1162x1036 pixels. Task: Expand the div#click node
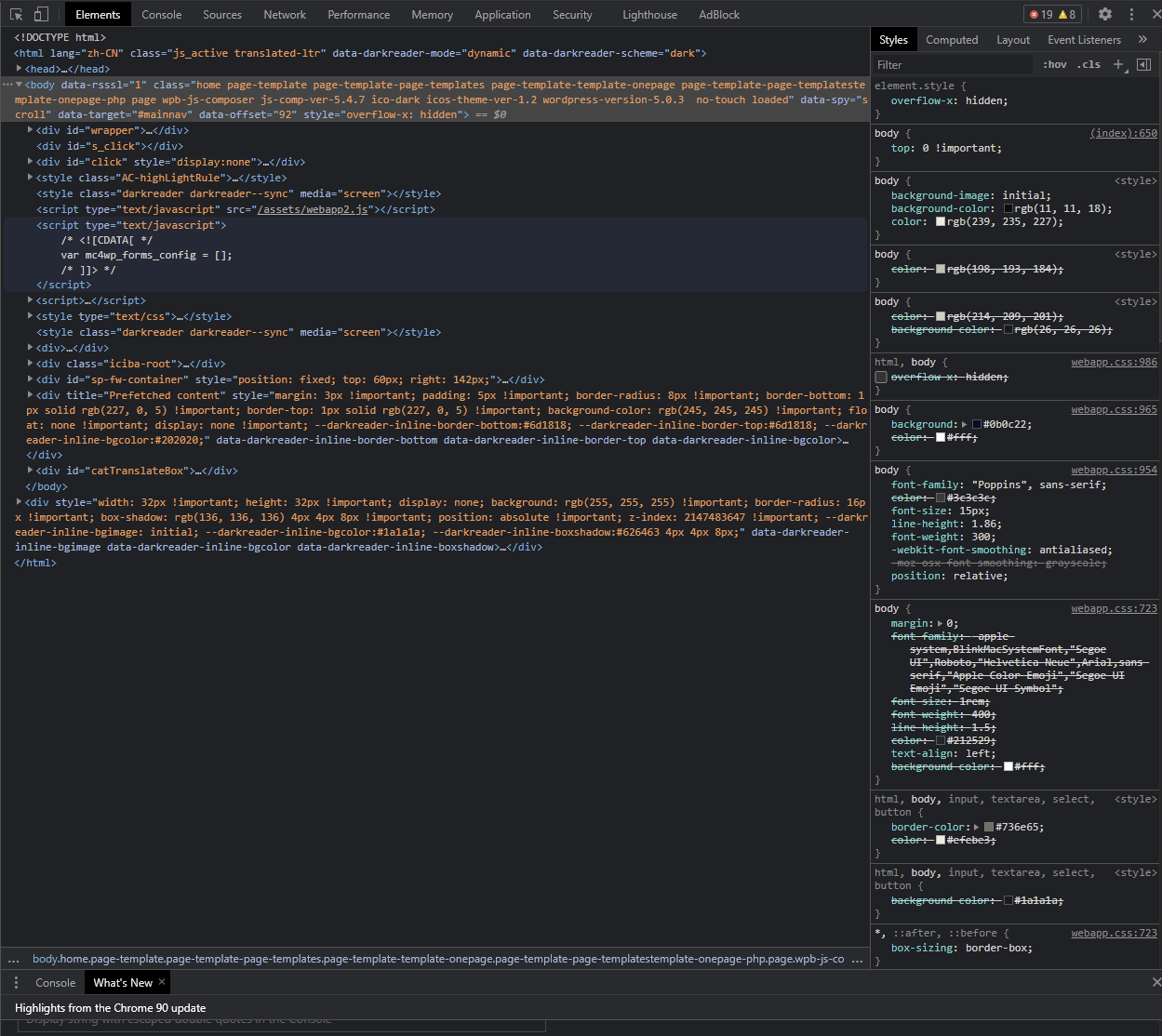tap(31, 162)
